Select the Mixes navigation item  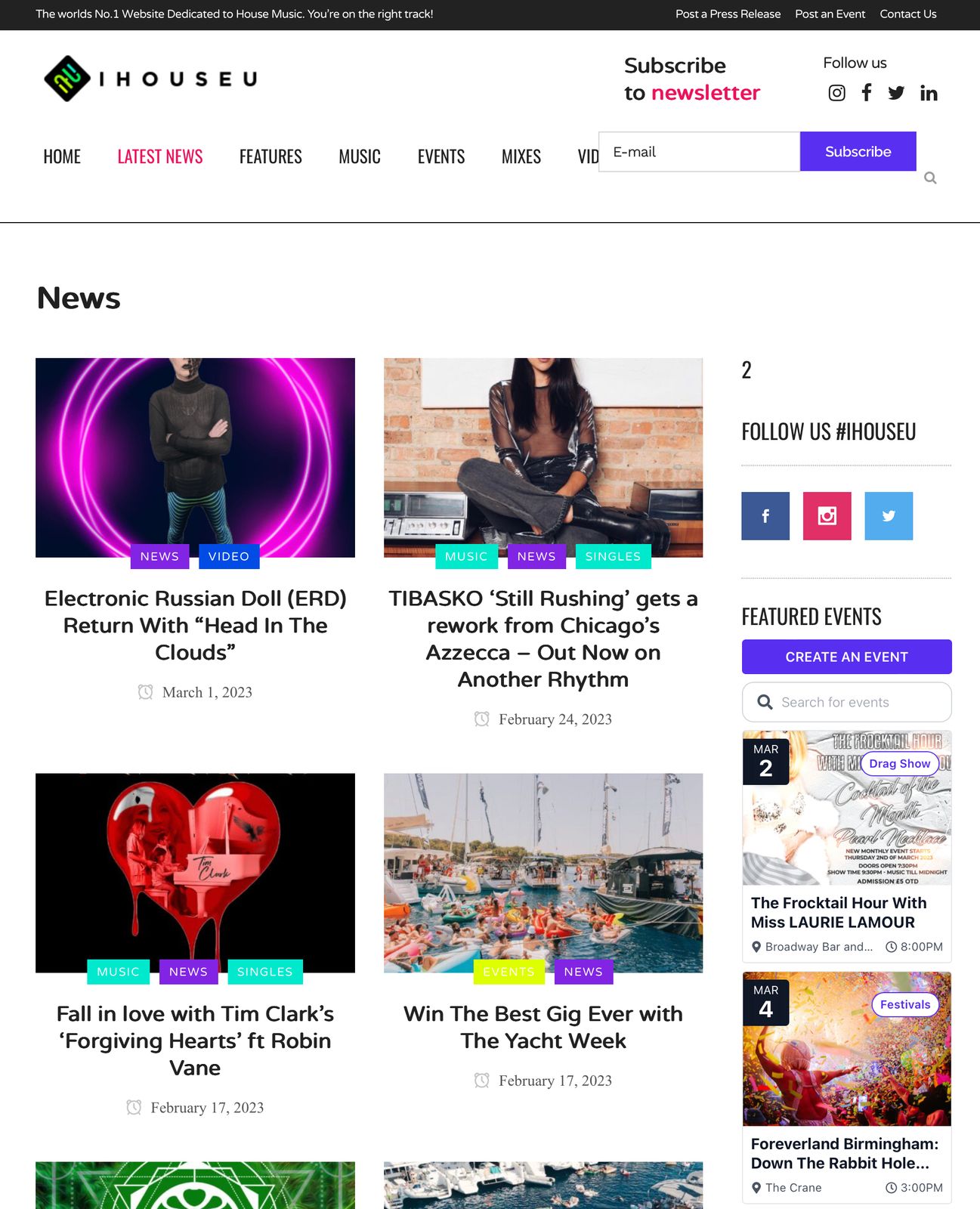pyautogui.click(x=521, y=156)
